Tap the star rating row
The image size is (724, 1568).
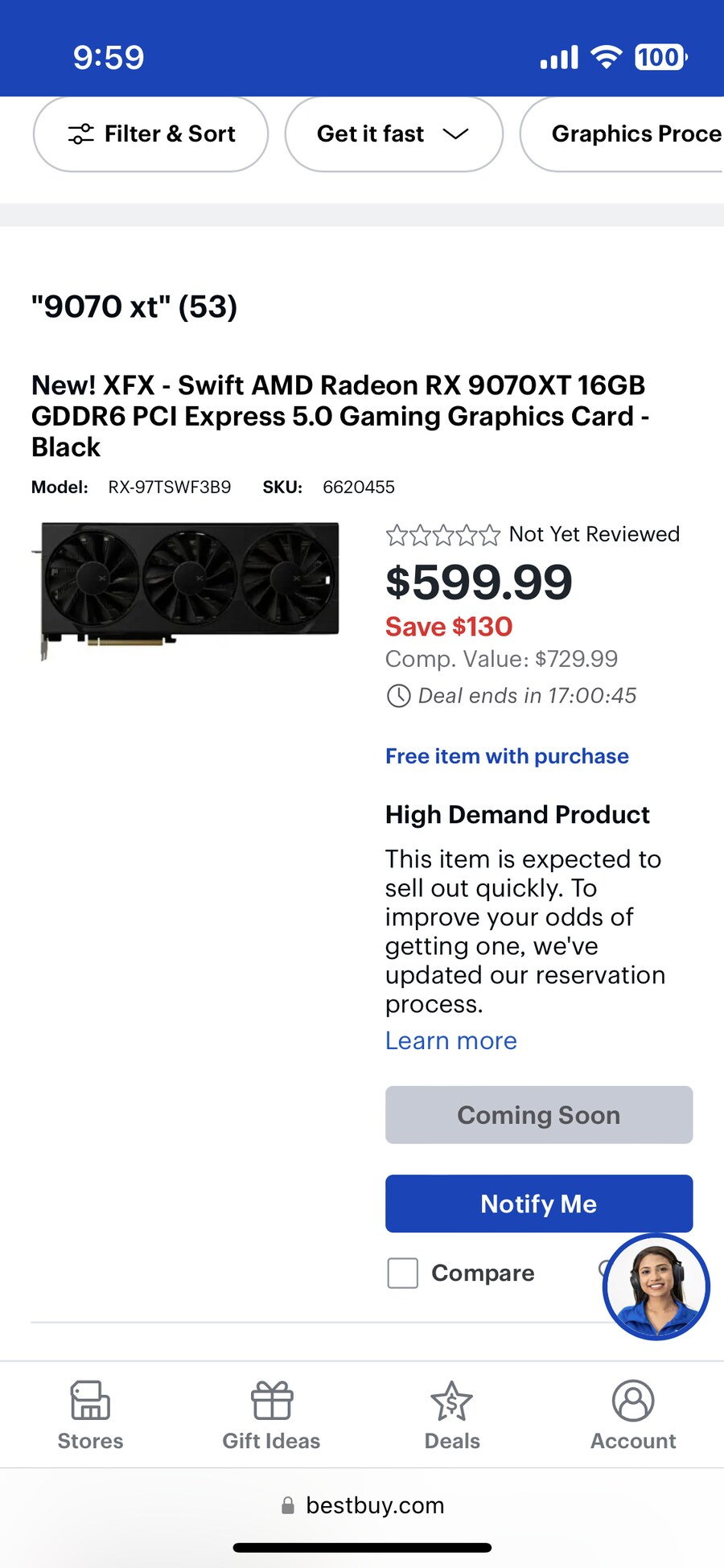pos(442,535)
